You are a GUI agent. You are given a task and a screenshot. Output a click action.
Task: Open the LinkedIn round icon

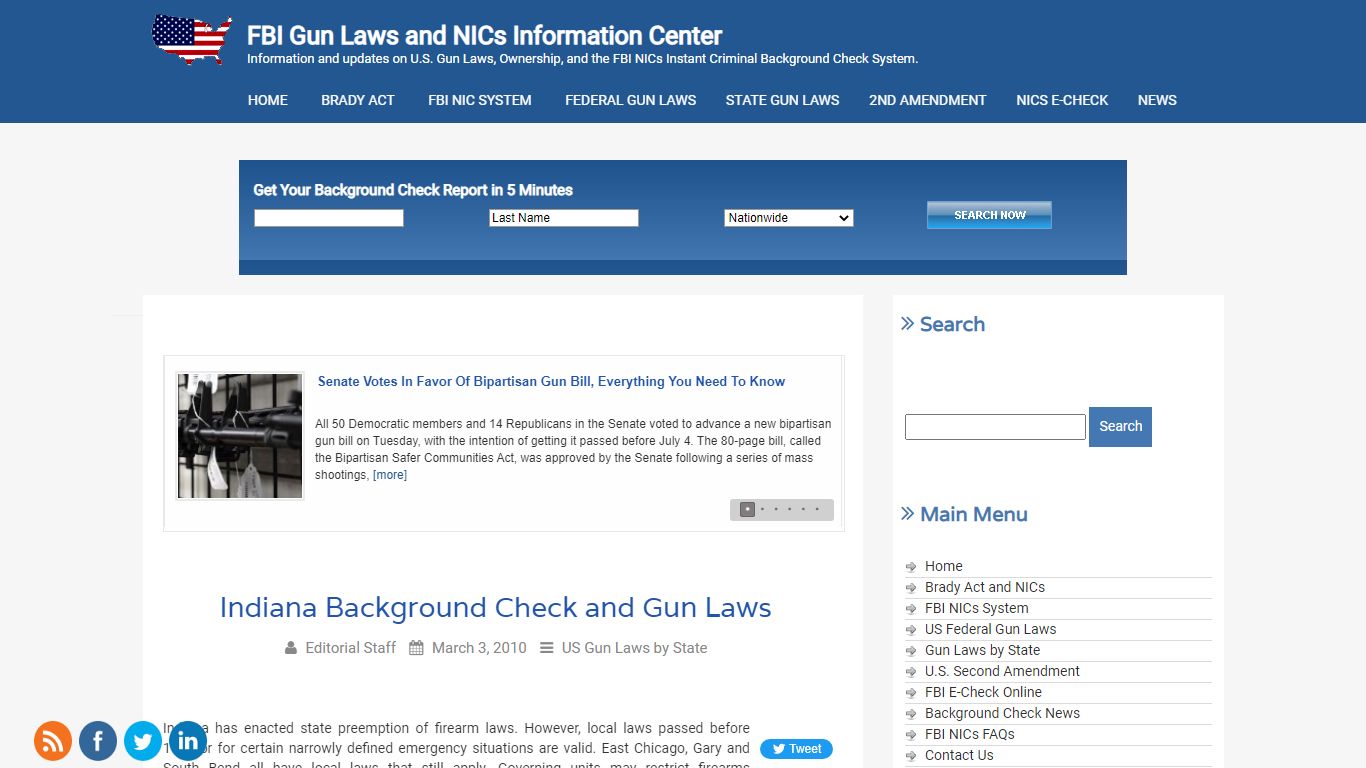pos(188,741)
